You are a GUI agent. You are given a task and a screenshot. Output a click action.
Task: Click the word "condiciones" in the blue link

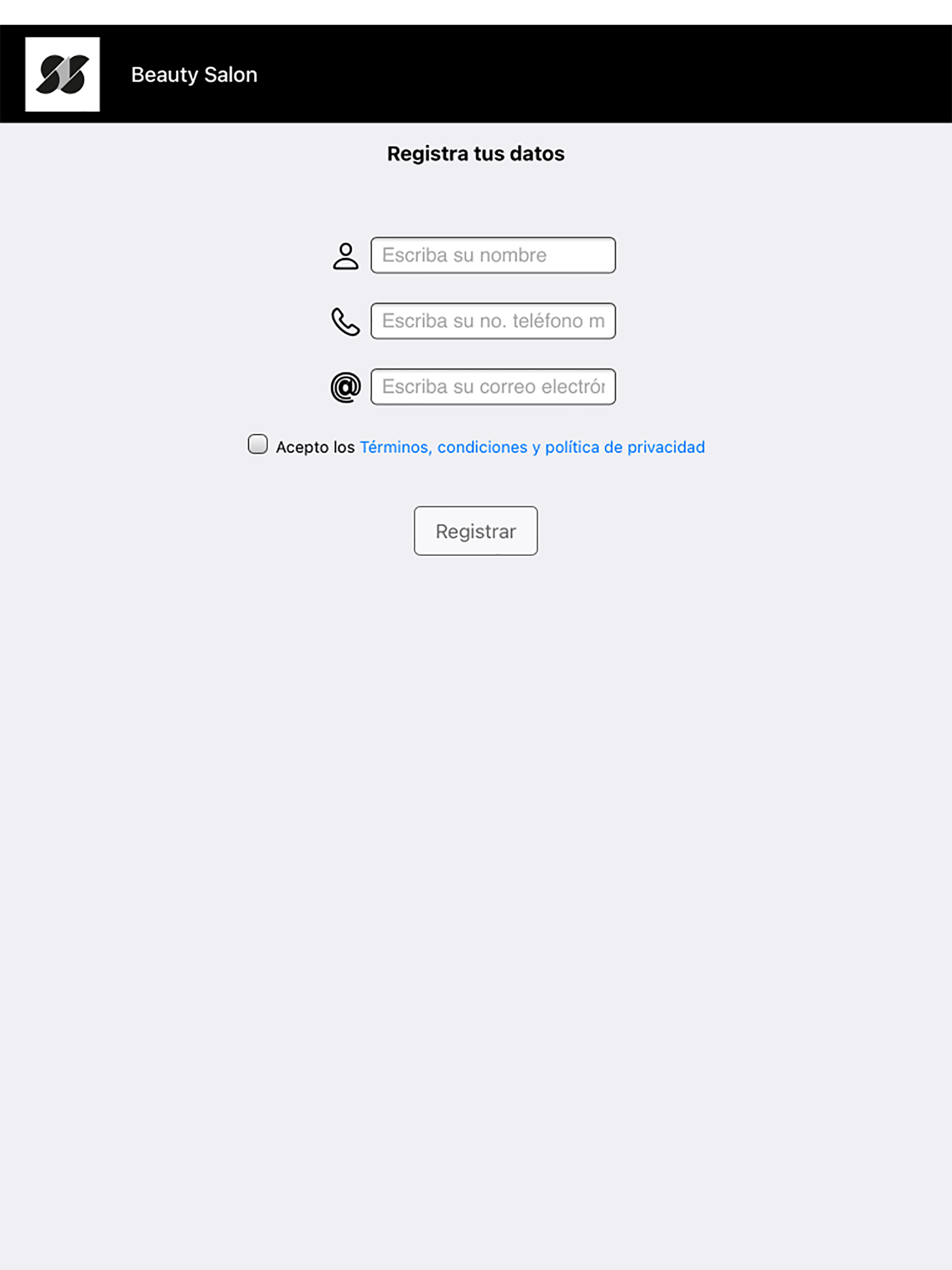pyautogui.click(x=483, y=447)
